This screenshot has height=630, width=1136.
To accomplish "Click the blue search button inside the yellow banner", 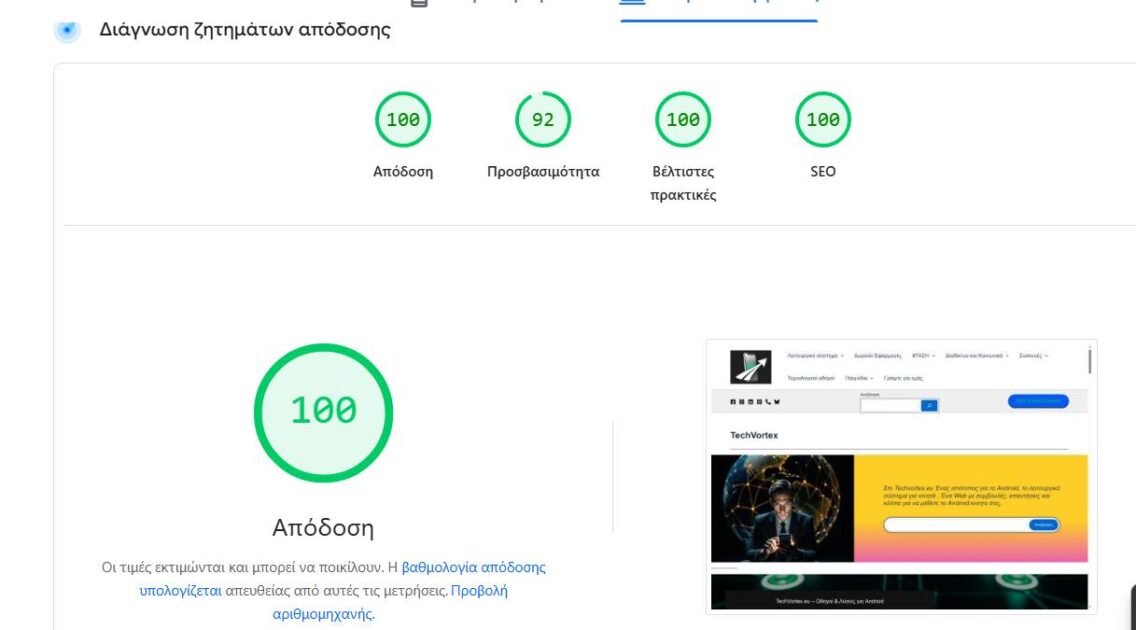I will [1043, 525].
